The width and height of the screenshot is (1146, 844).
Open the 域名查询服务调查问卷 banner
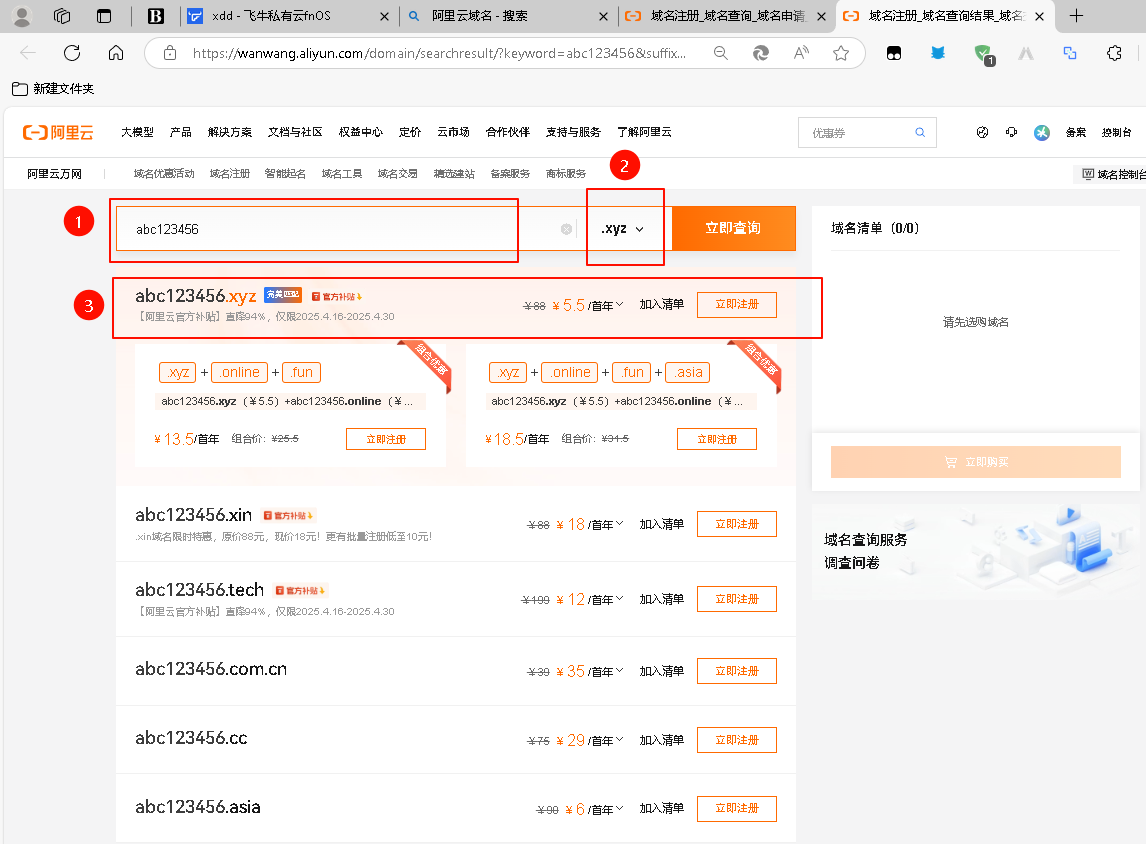tap(976, 552)
